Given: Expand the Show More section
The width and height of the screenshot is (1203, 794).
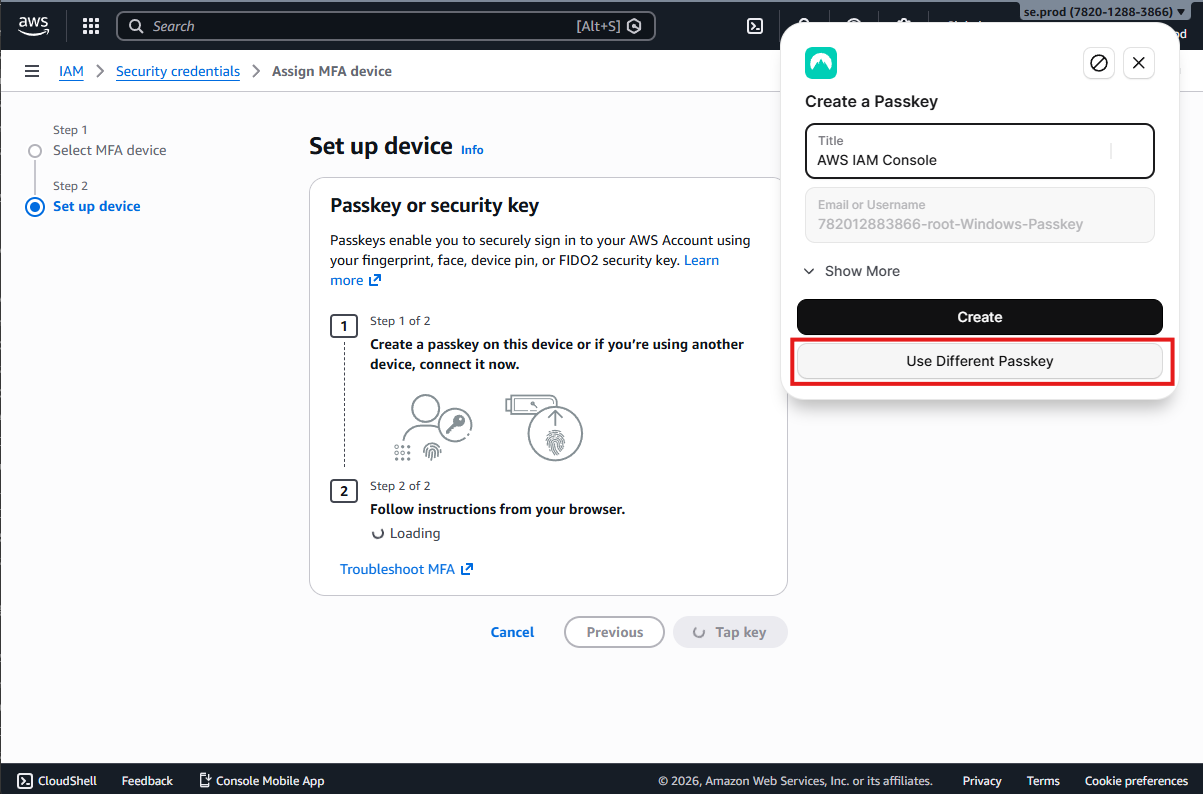Looking at the screenshot, I should click(x=852, y=271).
